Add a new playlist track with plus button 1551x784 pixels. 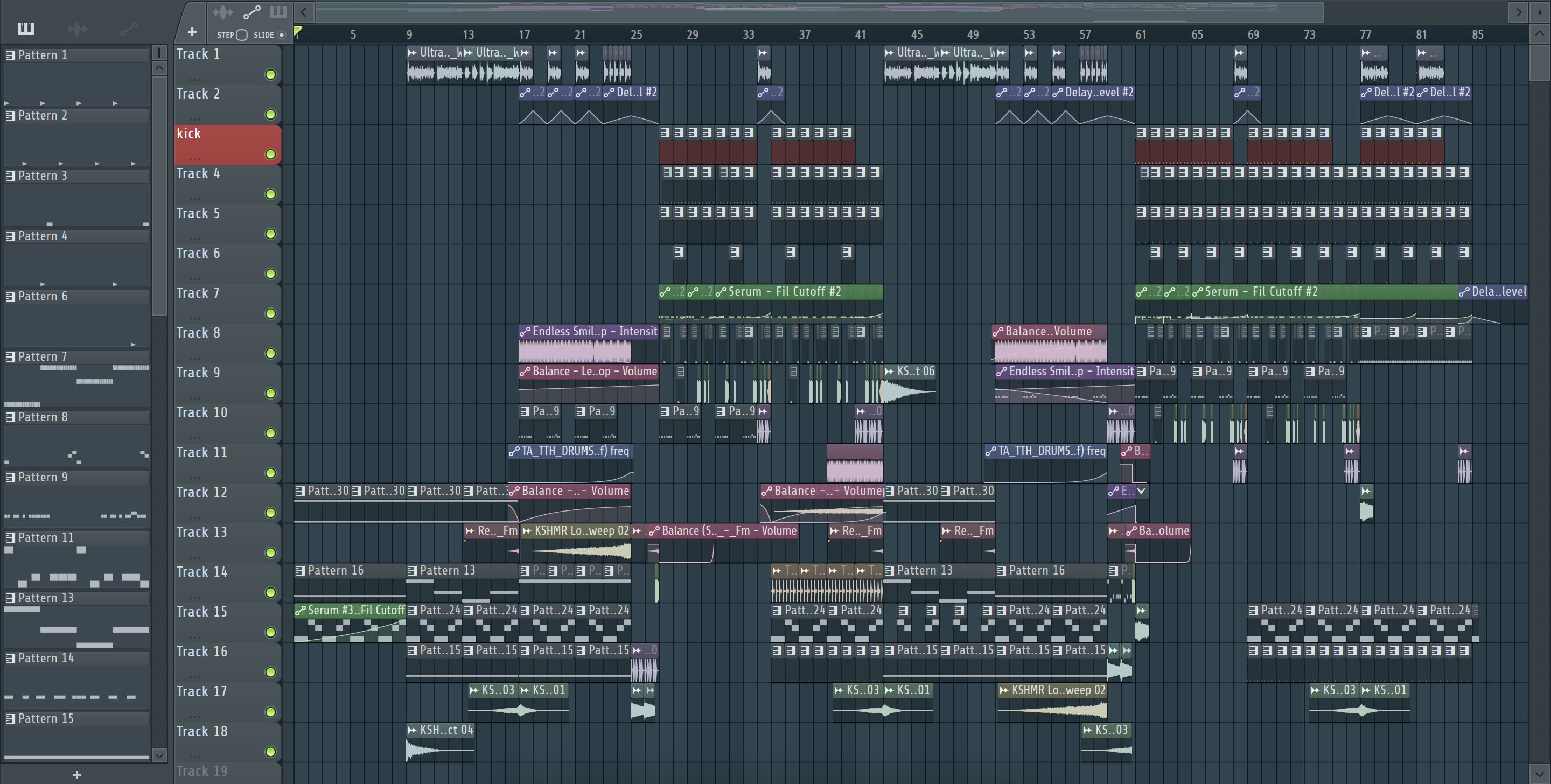(x=192, y=32)
